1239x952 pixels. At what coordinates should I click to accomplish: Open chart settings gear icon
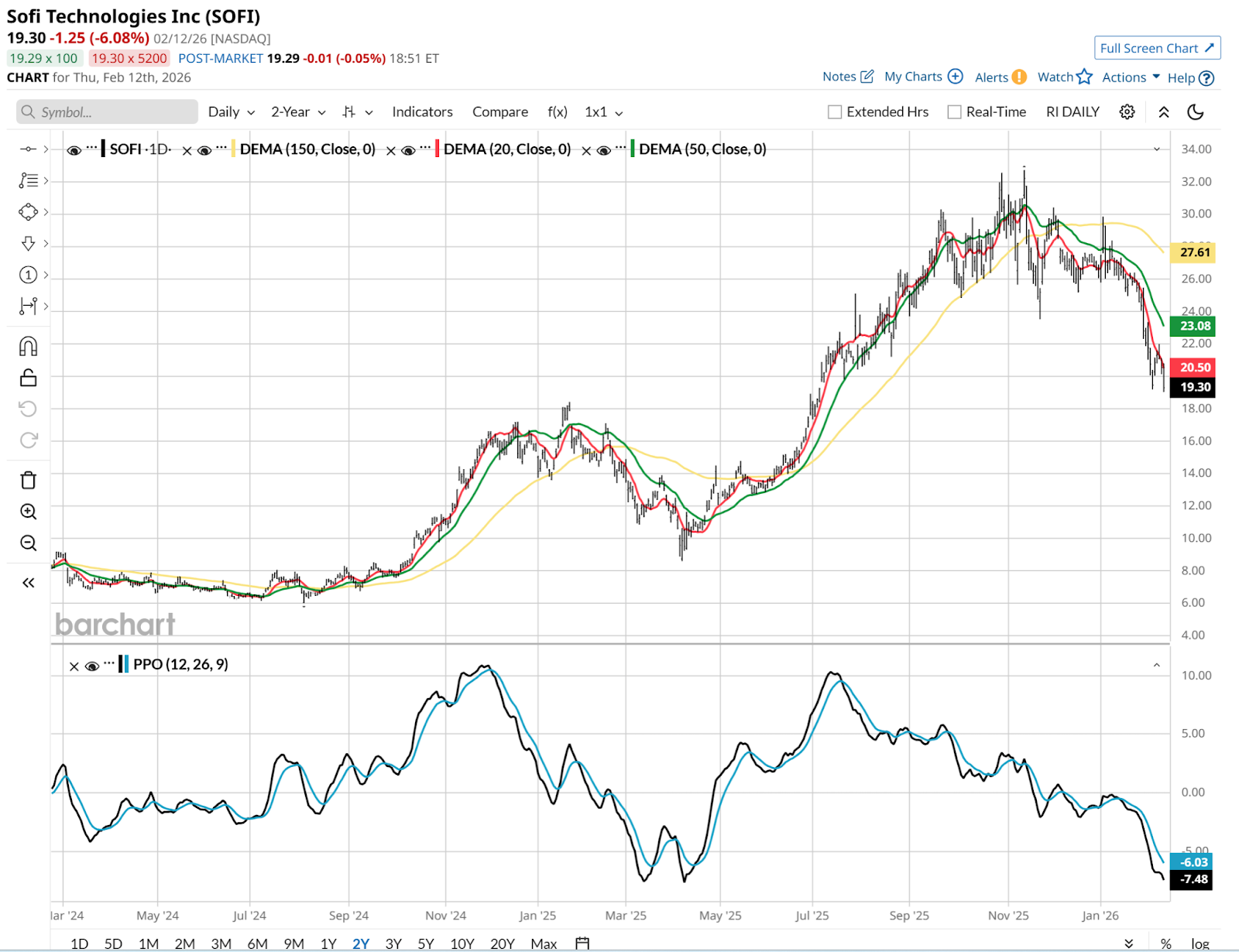point(1127,112)
